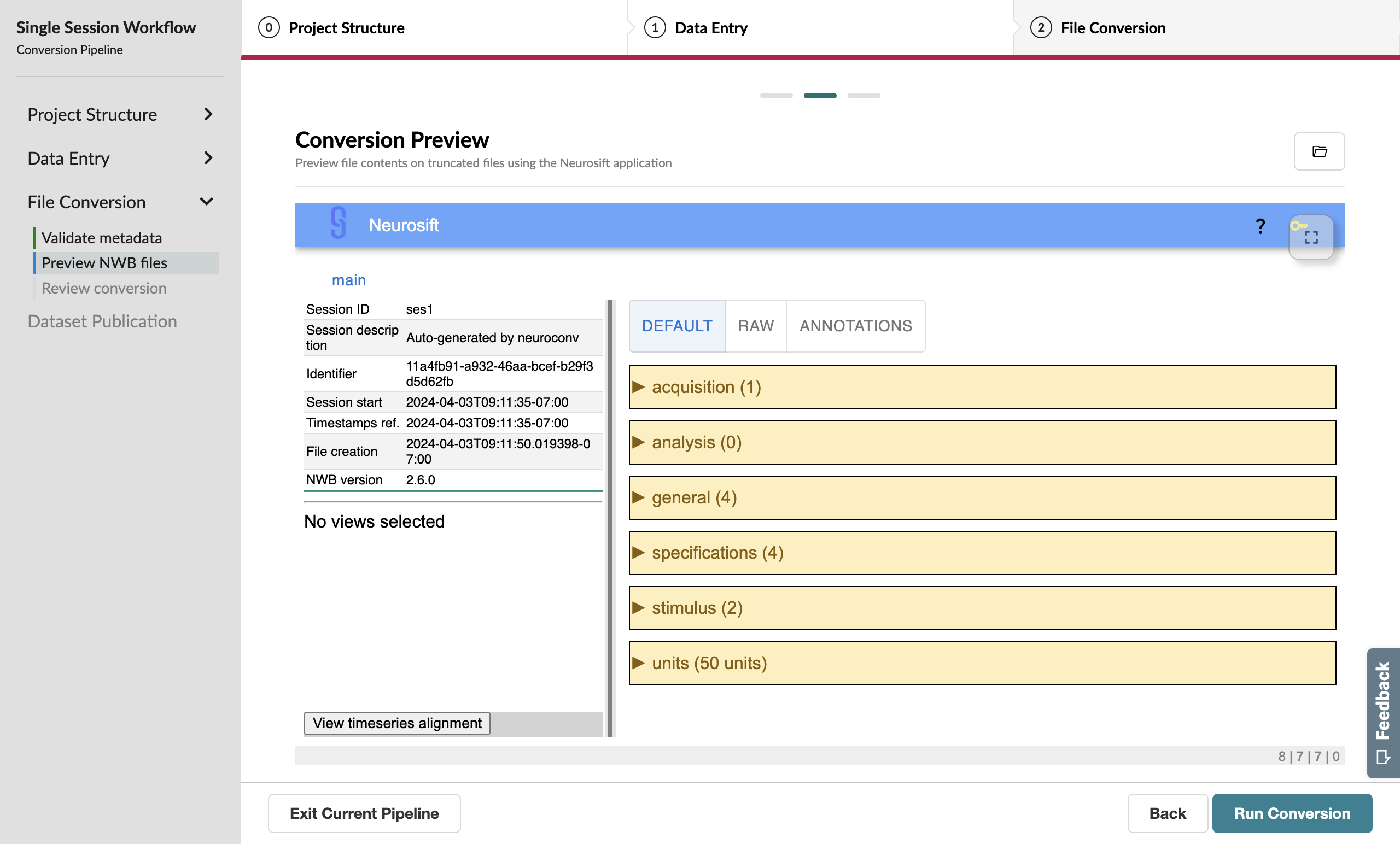The image size is (1400, 844).
Task: Click first page progress indicator dash
Action: pyautogui.click(x=776, y=96)
